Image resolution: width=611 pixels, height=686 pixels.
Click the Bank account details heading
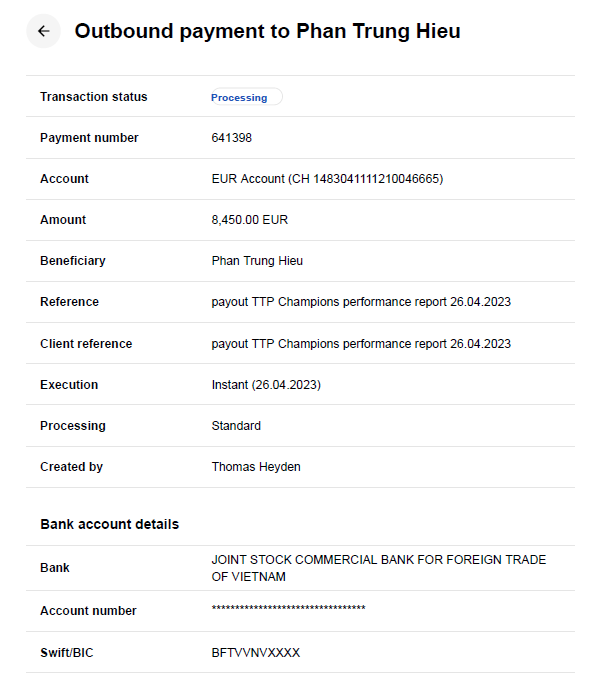(110, 524)
